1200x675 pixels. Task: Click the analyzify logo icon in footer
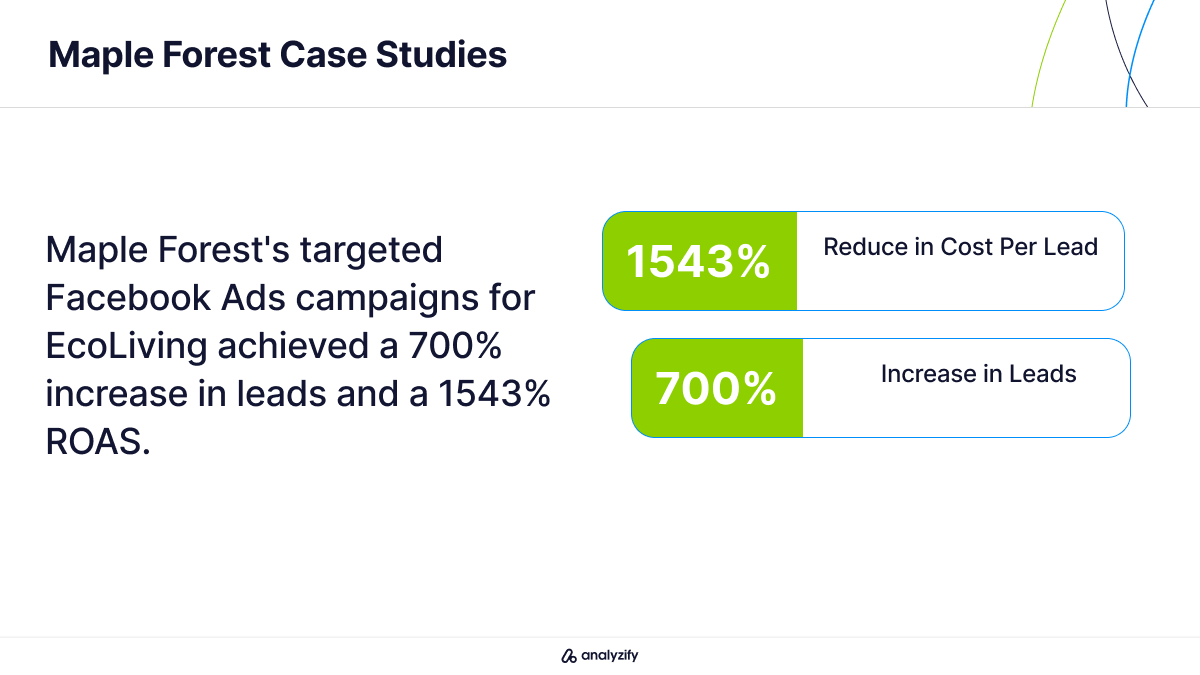[569, 656]
